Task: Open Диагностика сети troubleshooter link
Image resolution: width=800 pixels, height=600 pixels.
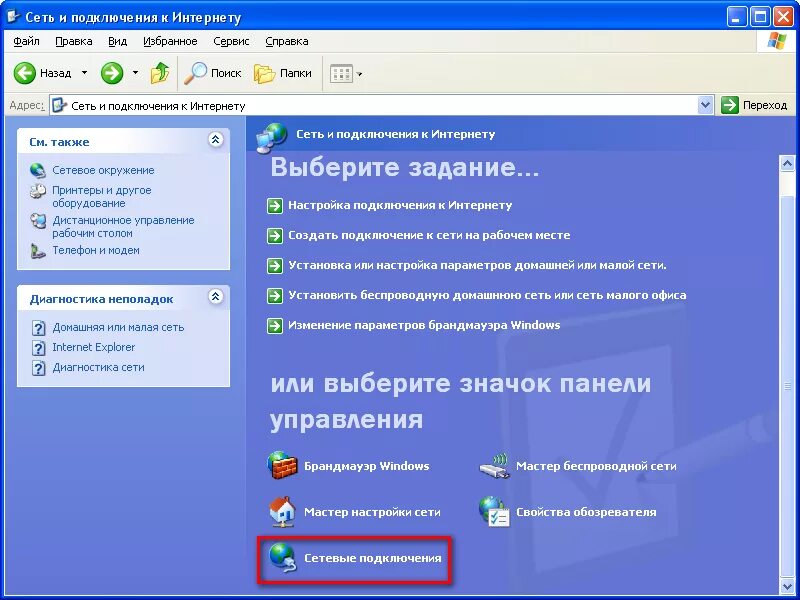Action: [98, 367]
